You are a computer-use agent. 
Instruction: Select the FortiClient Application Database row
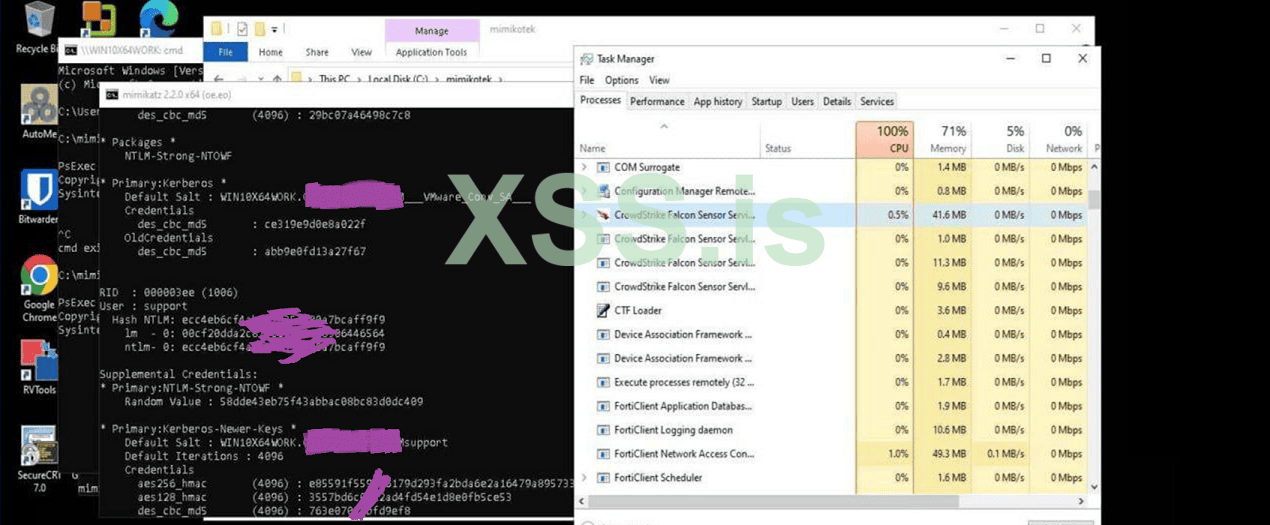click(832, 406)
